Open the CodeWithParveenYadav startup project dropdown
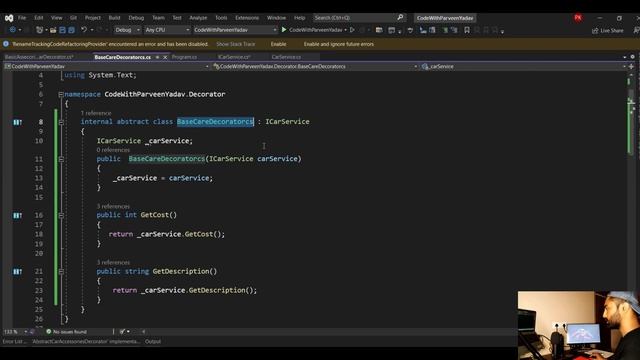 click(235, 30)
